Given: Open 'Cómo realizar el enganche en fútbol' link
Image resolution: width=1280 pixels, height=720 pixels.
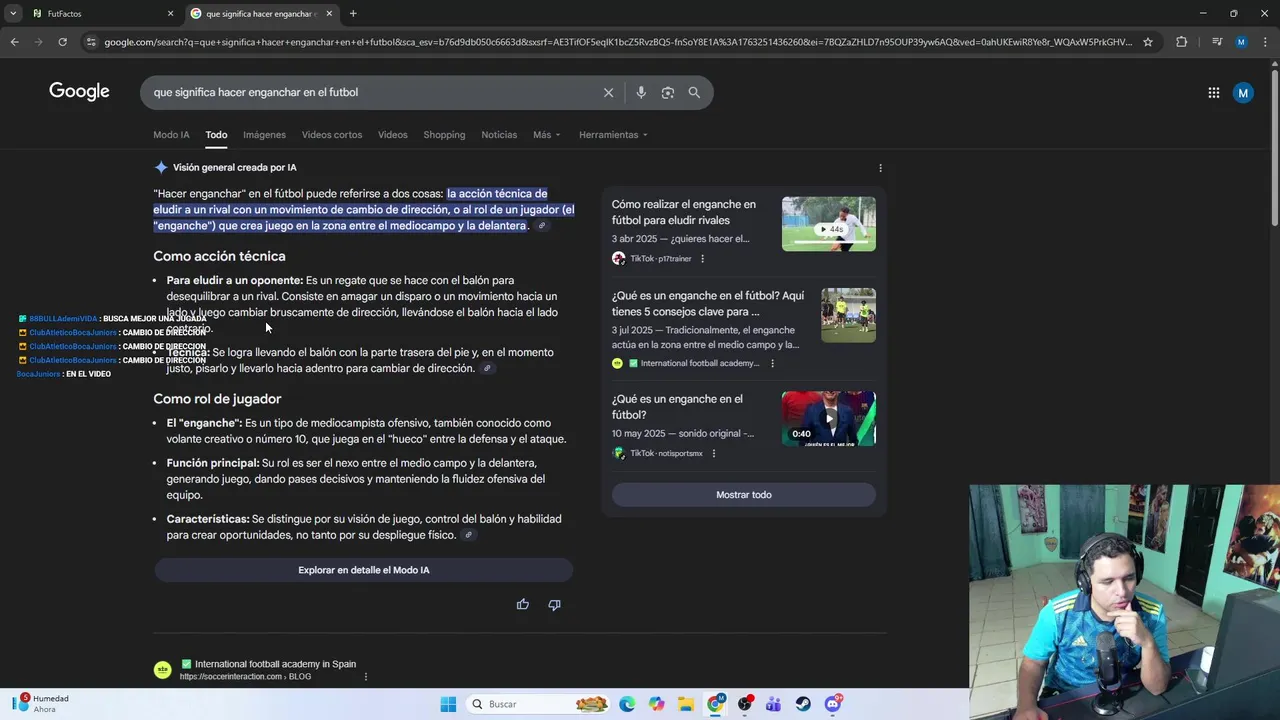Looking at the screenshot, I should point(684,212).
